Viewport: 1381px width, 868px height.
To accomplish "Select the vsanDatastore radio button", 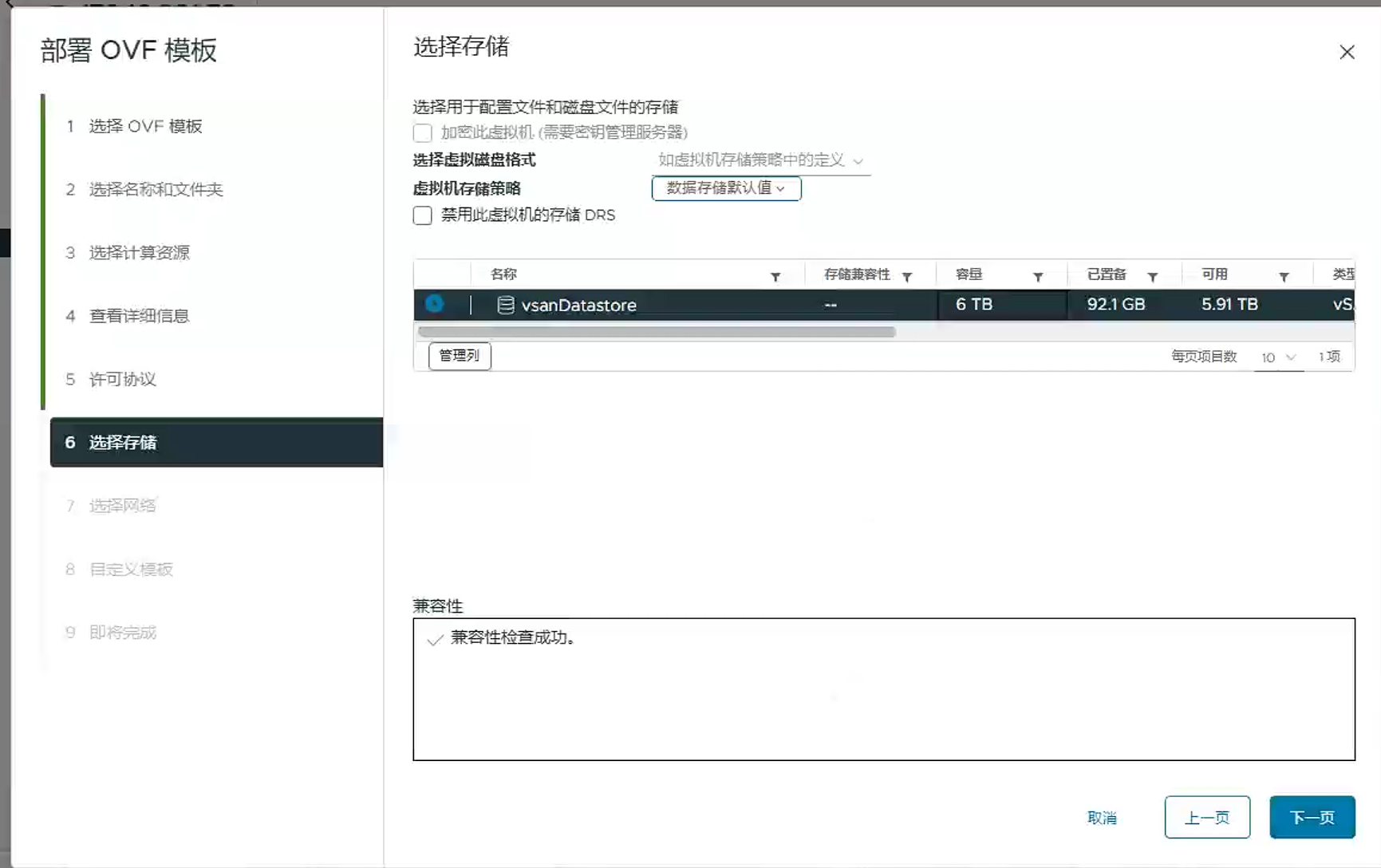I will (434, 304).
